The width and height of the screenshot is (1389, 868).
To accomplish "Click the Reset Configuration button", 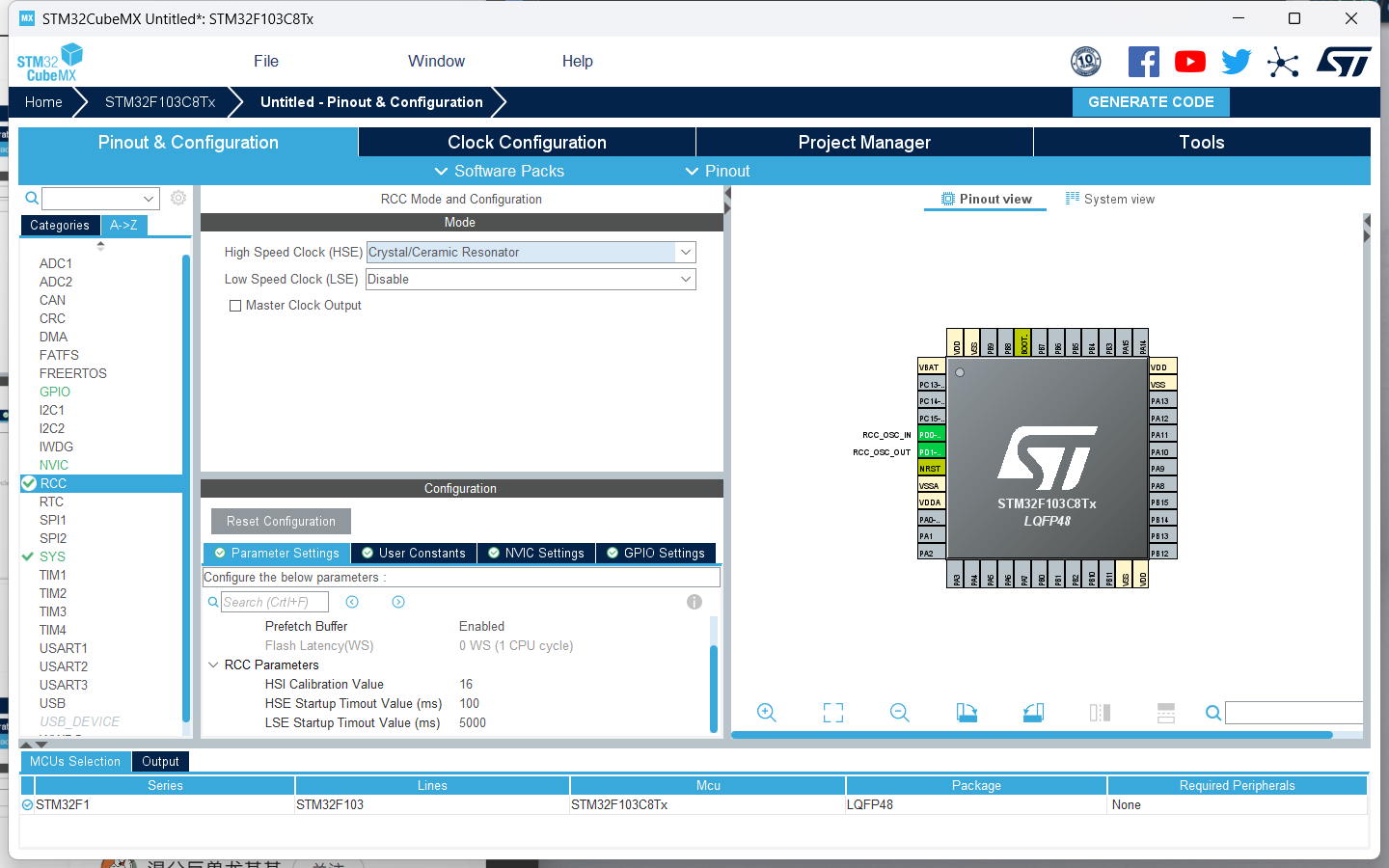I will click(281, 521).
